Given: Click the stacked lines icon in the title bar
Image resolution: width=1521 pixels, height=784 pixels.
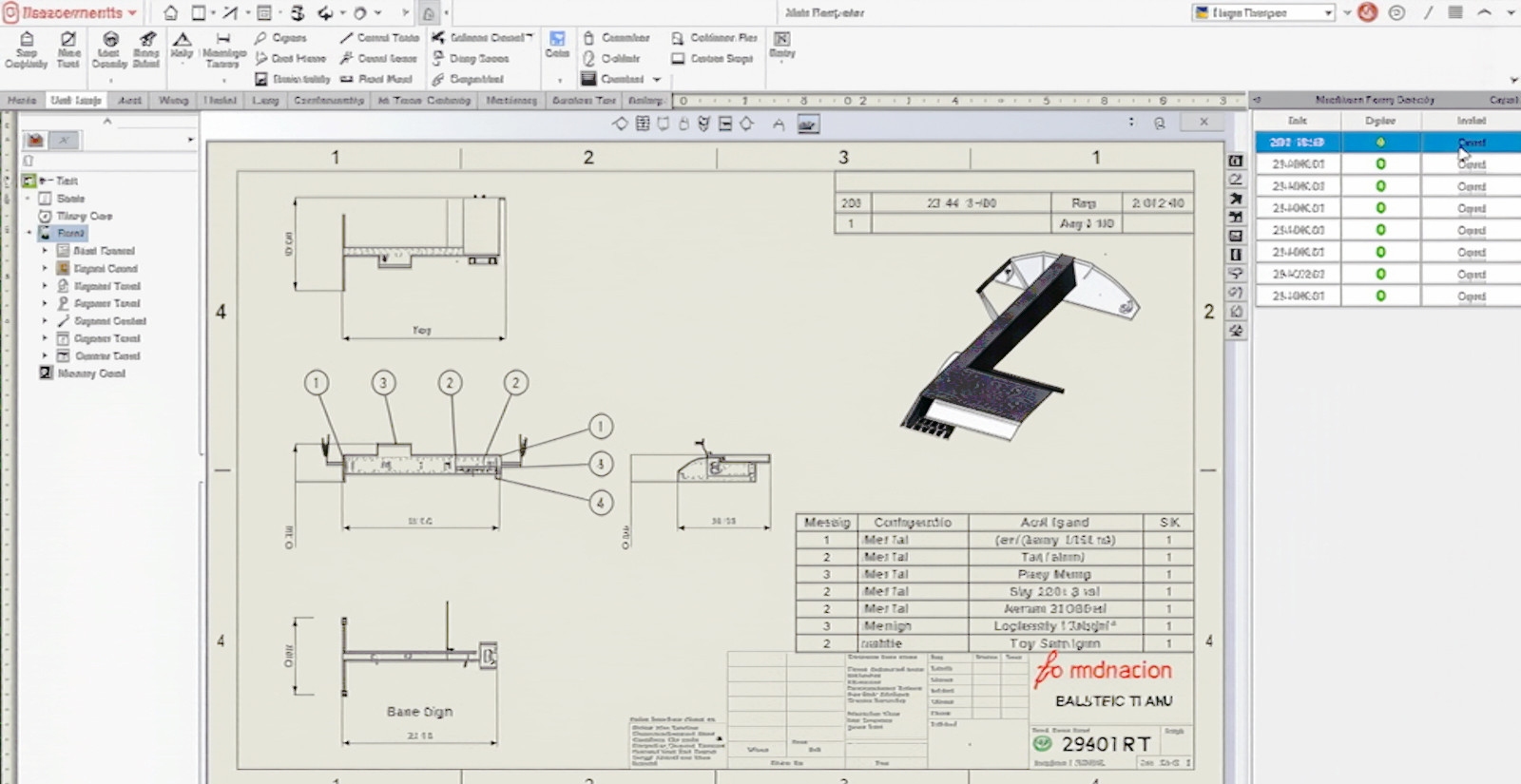Looking at the screenshot, I should coord(1454,12).
